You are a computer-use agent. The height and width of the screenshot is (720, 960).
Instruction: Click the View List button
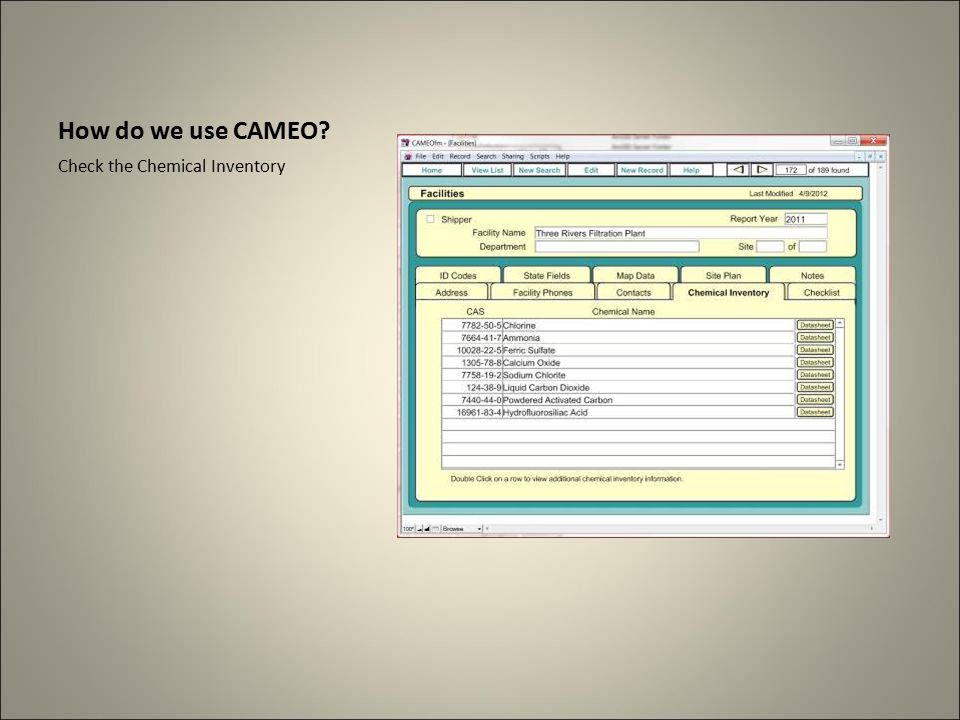[487, 170]
